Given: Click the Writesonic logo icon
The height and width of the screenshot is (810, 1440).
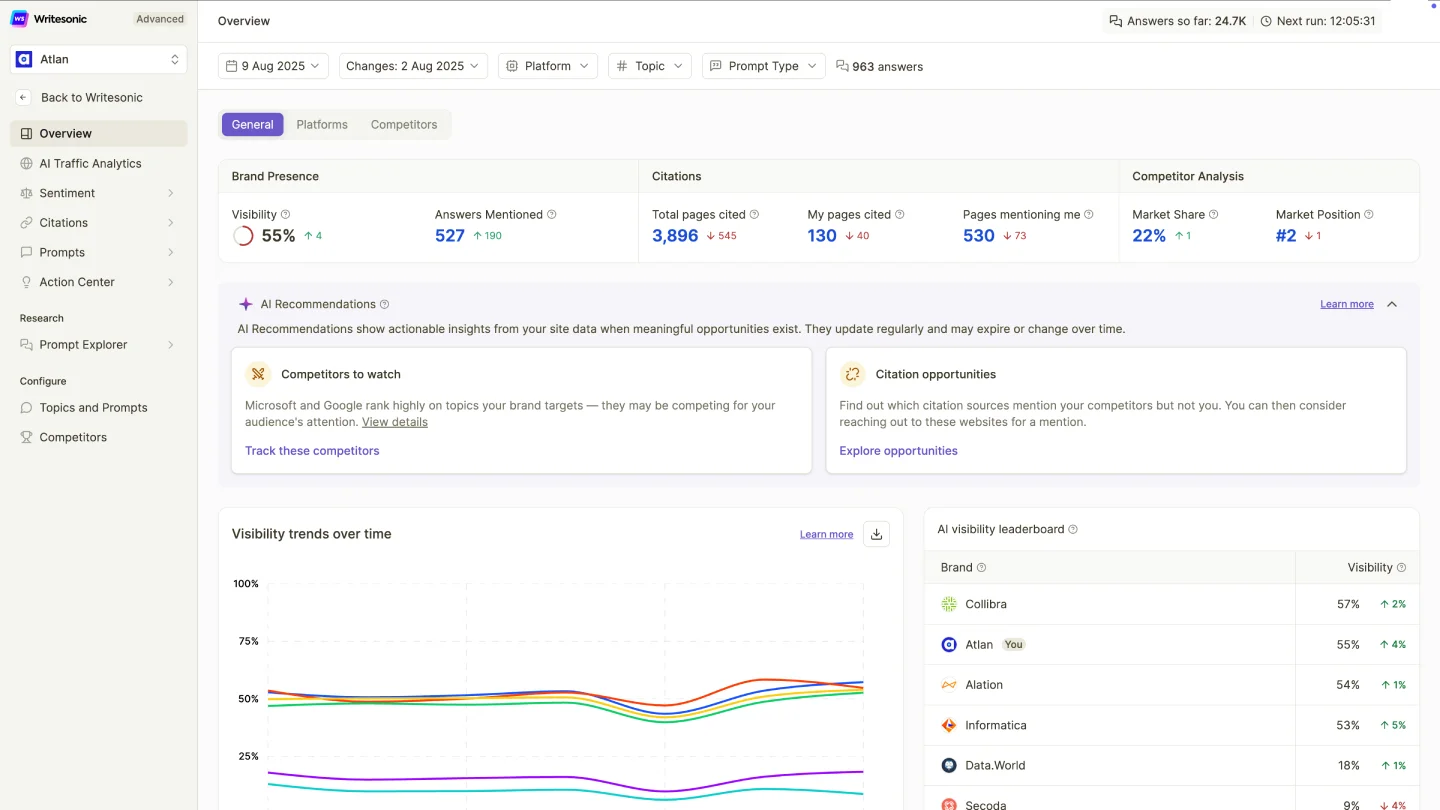Looking at the screenshot, I should point(19,18).
